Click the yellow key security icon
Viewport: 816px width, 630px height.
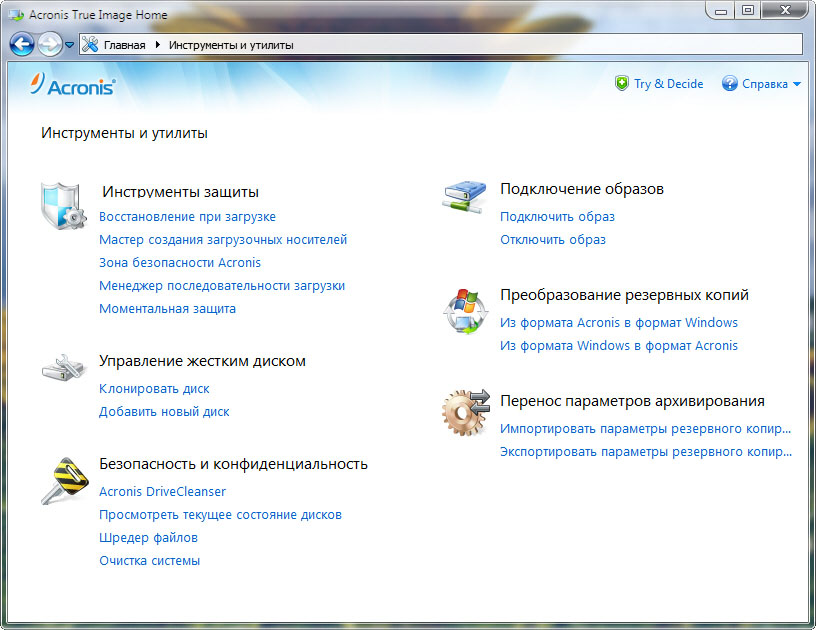(x=63, y=480)
